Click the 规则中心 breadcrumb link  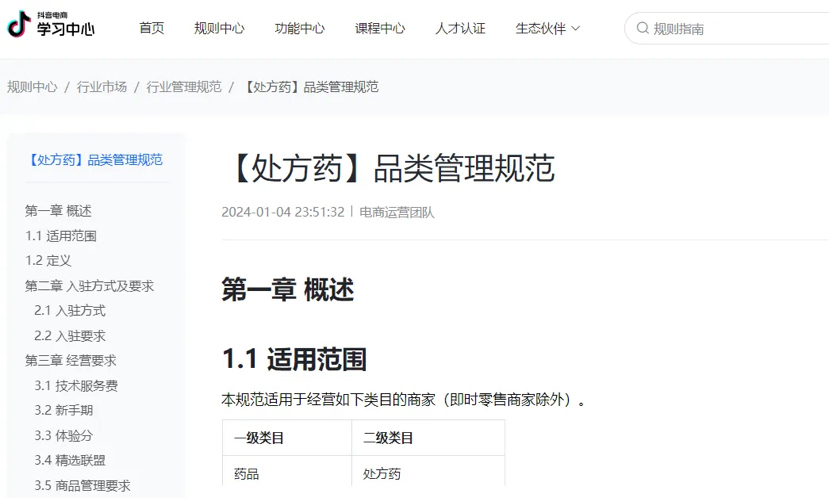pos(32,87)
